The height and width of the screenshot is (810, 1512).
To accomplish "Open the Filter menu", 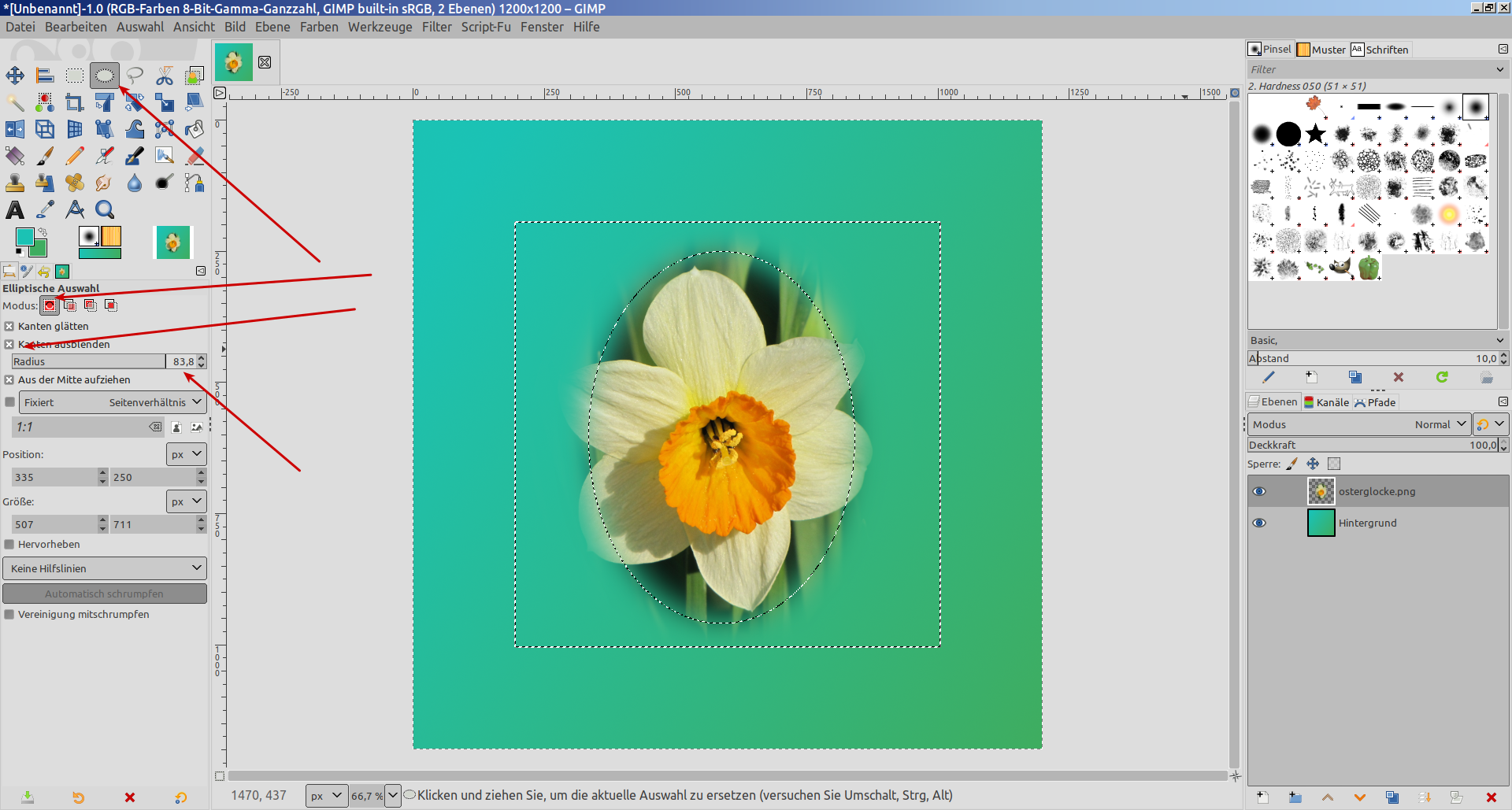I will click(436, 27).
